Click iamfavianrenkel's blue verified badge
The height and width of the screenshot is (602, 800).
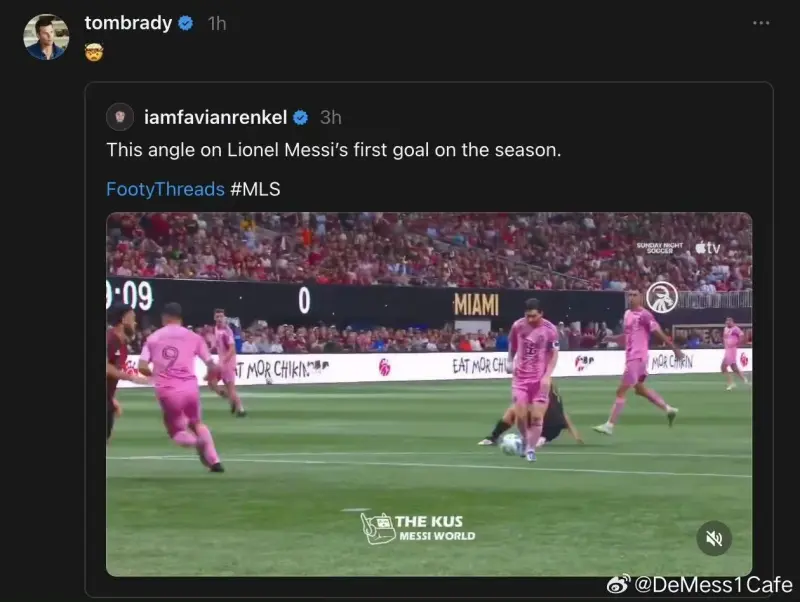[x=301, y=118]
